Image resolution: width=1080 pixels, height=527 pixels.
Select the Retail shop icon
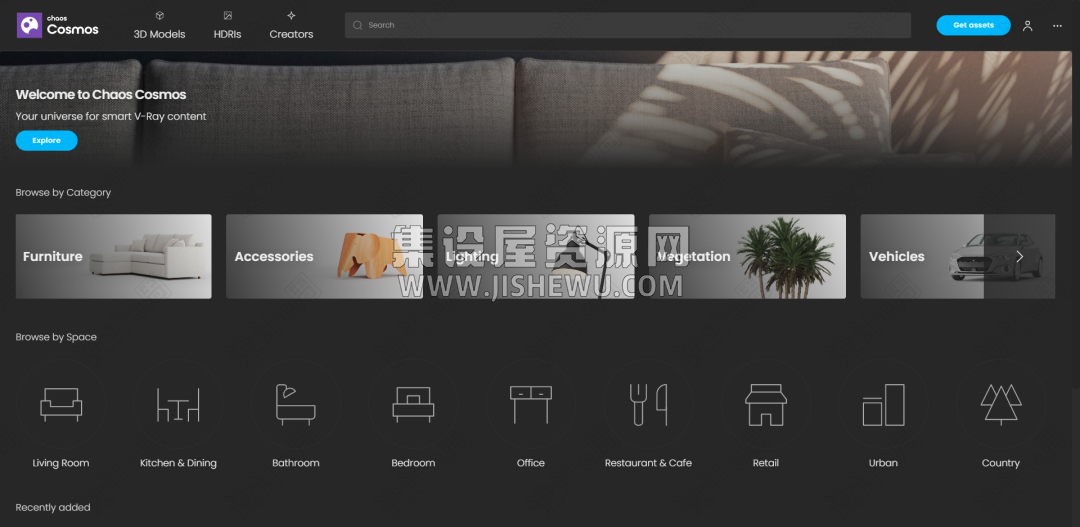[x=766, y=404]
